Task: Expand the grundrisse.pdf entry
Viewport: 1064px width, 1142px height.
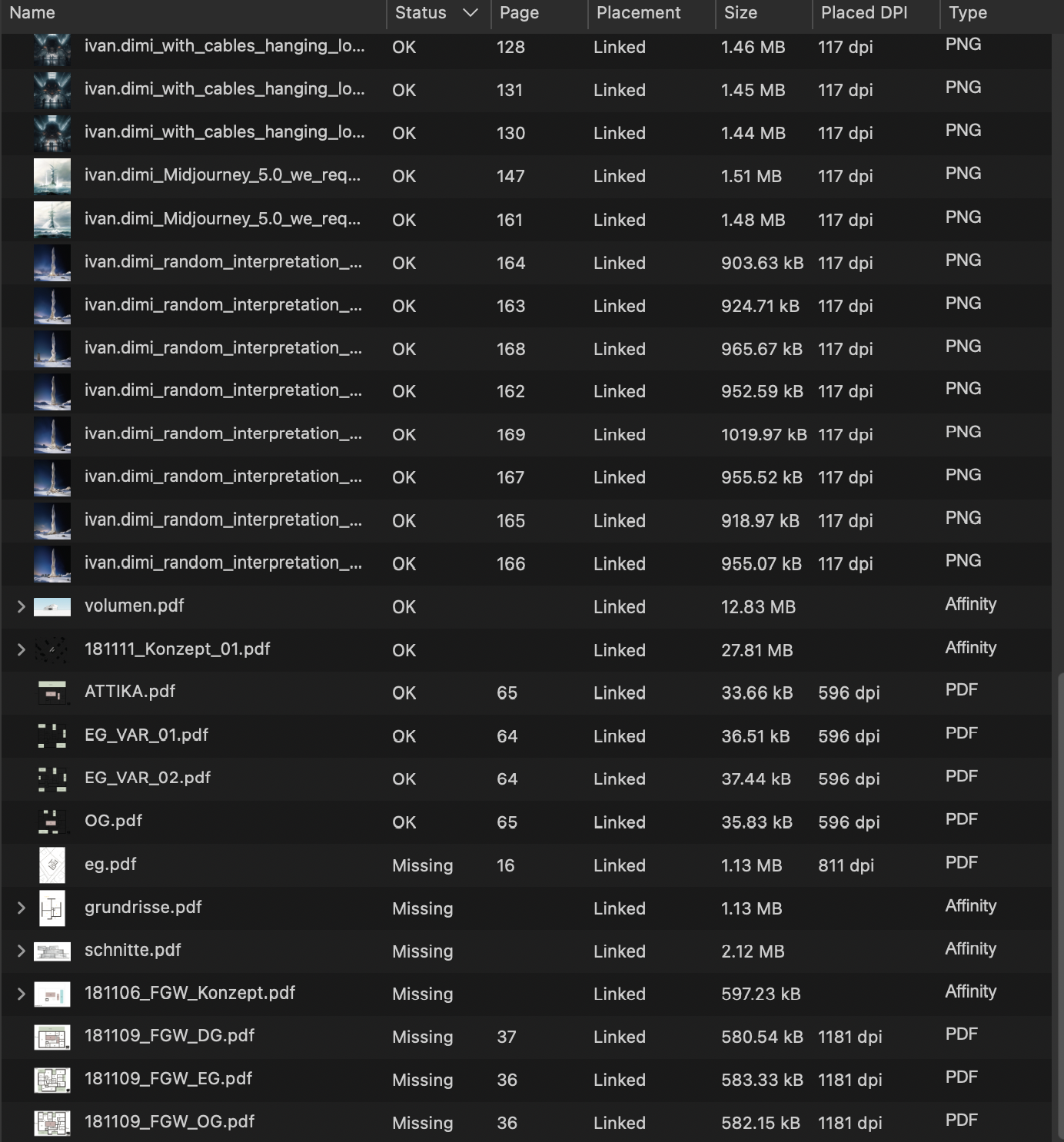Action: (22, 908)
